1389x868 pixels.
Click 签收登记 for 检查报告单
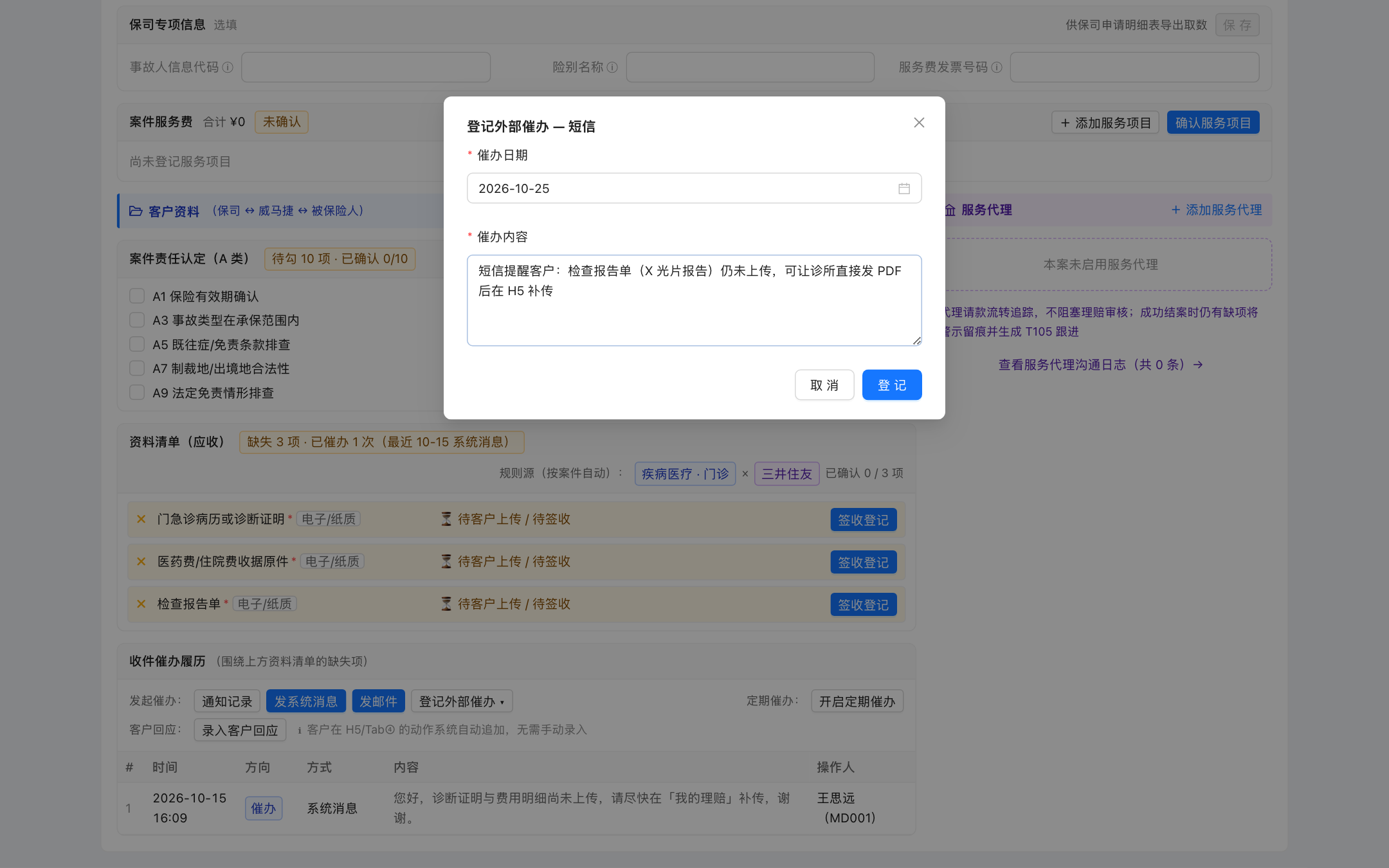(863, 604)
